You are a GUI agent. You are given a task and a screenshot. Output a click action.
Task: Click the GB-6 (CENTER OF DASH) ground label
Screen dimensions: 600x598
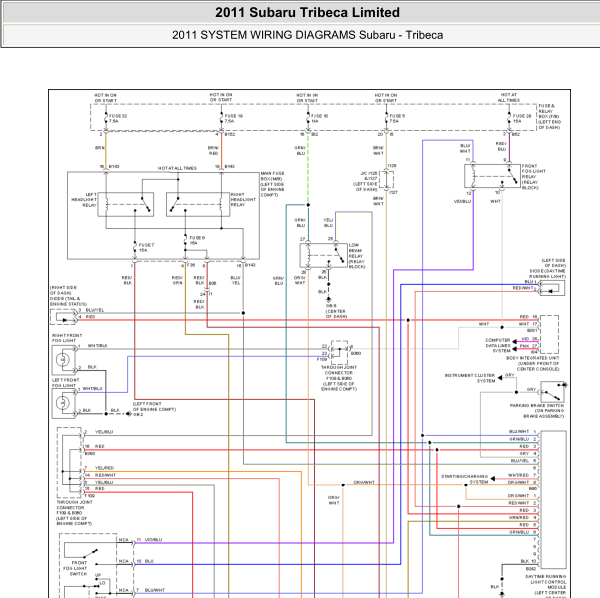(x=336, y=311)
